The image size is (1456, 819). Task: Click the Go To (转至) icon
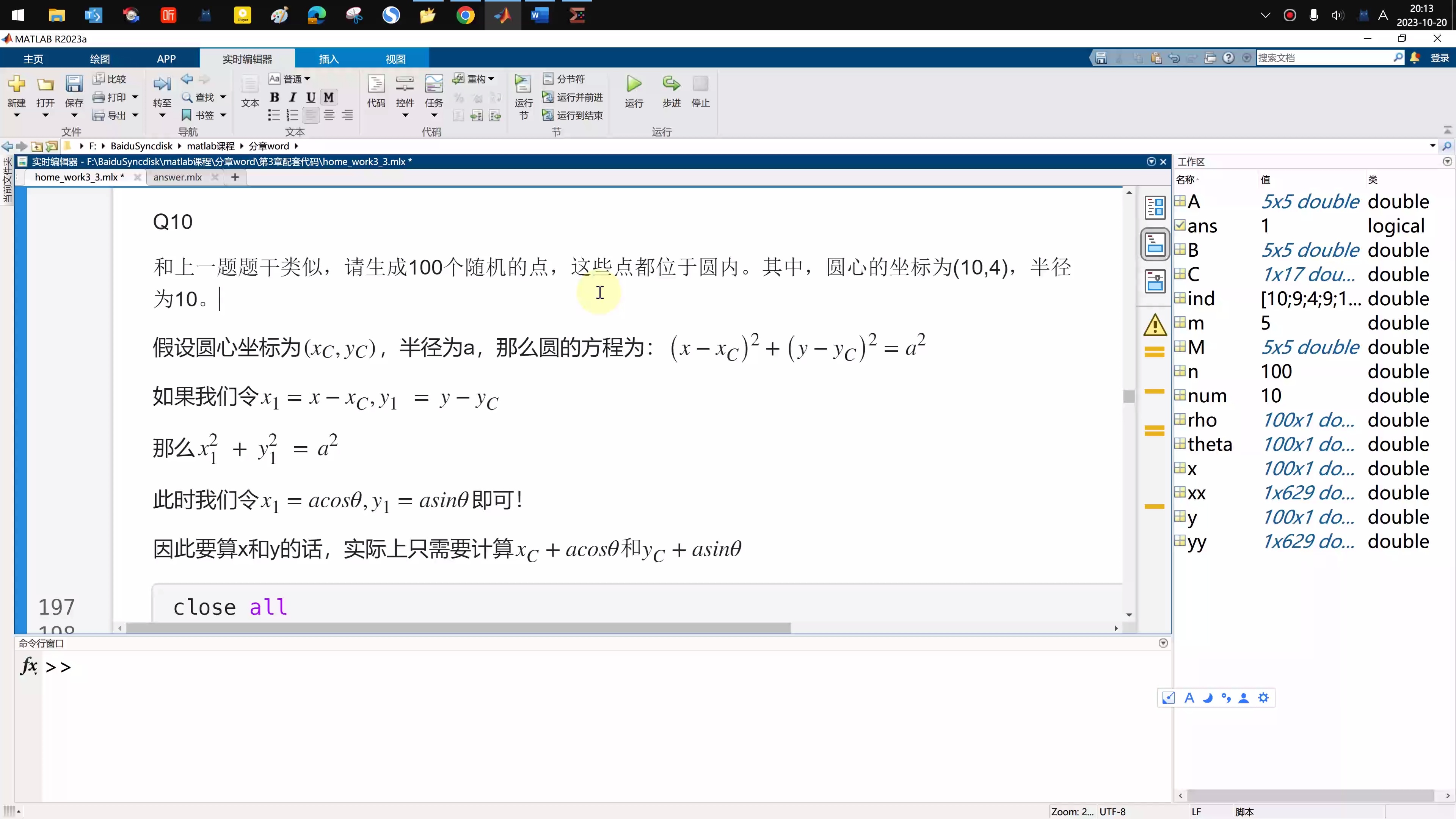click(x=162, y=84)
